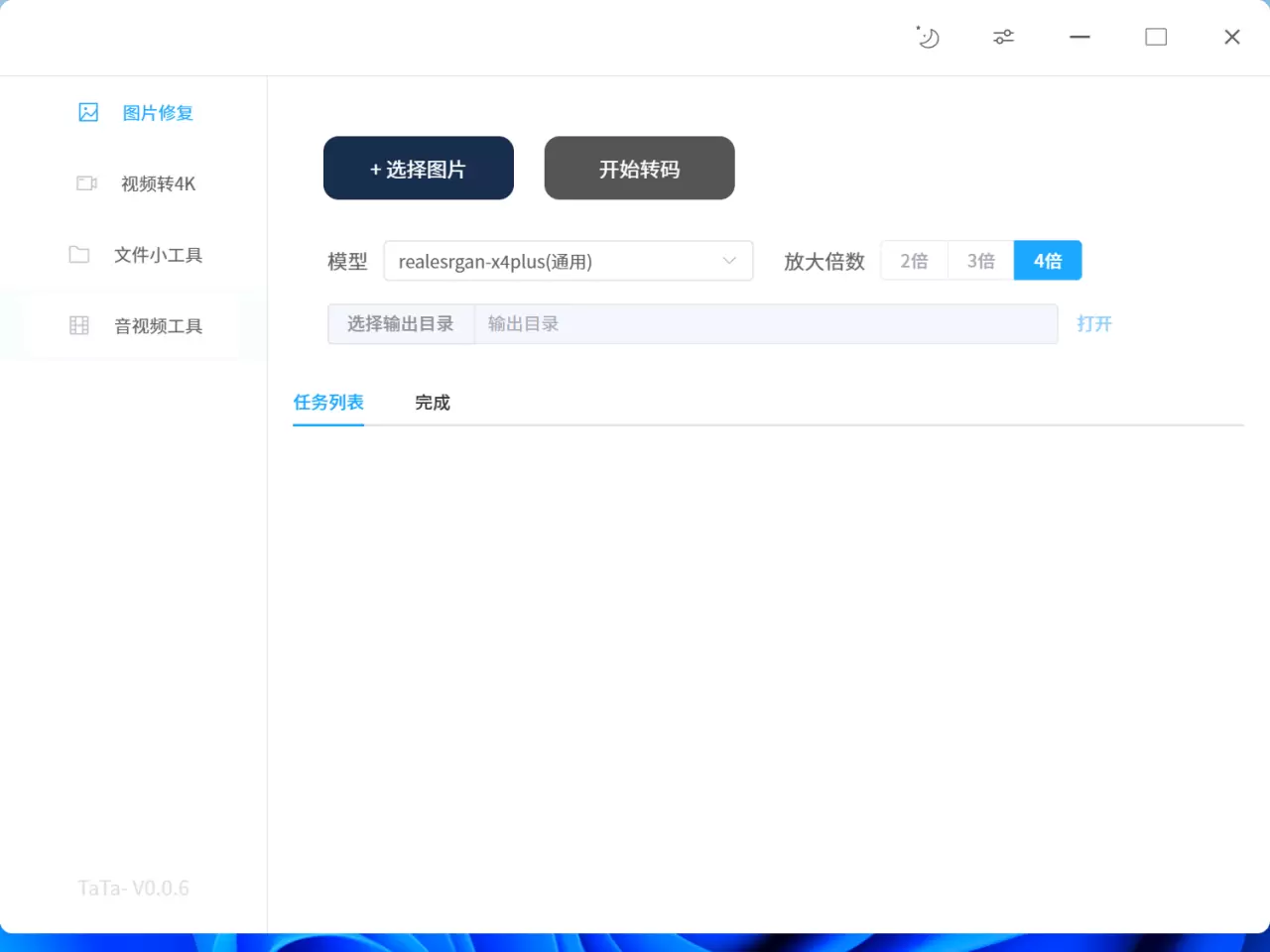Toggle dark mode with the moon icon
1270x952 pixels.
pyautogui.click(x=927, y=37)
